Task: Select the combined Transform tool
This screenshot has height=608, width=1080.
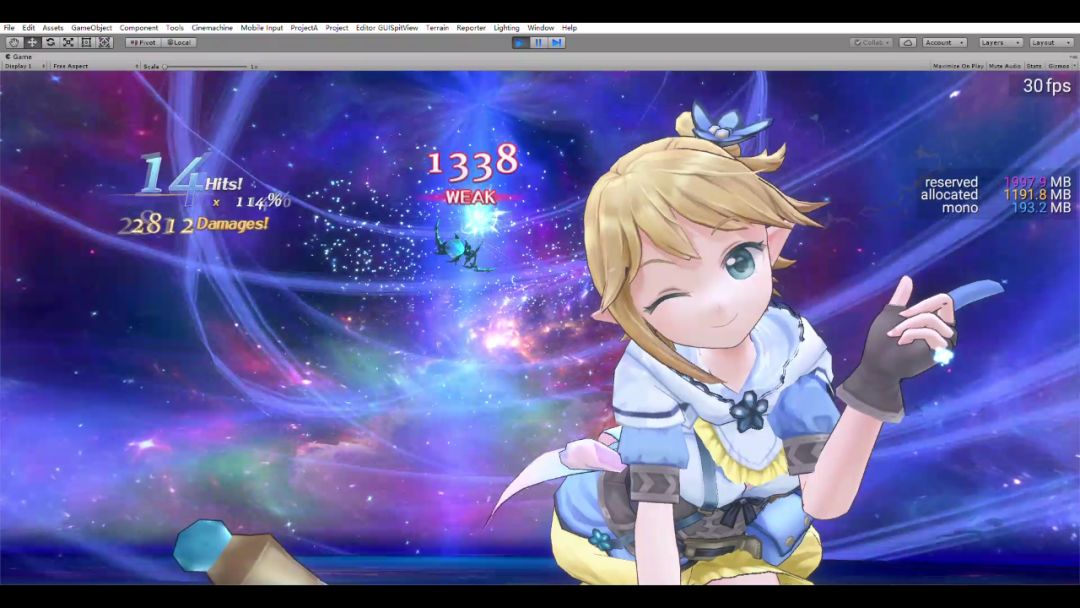Action: tap(104, 43)
